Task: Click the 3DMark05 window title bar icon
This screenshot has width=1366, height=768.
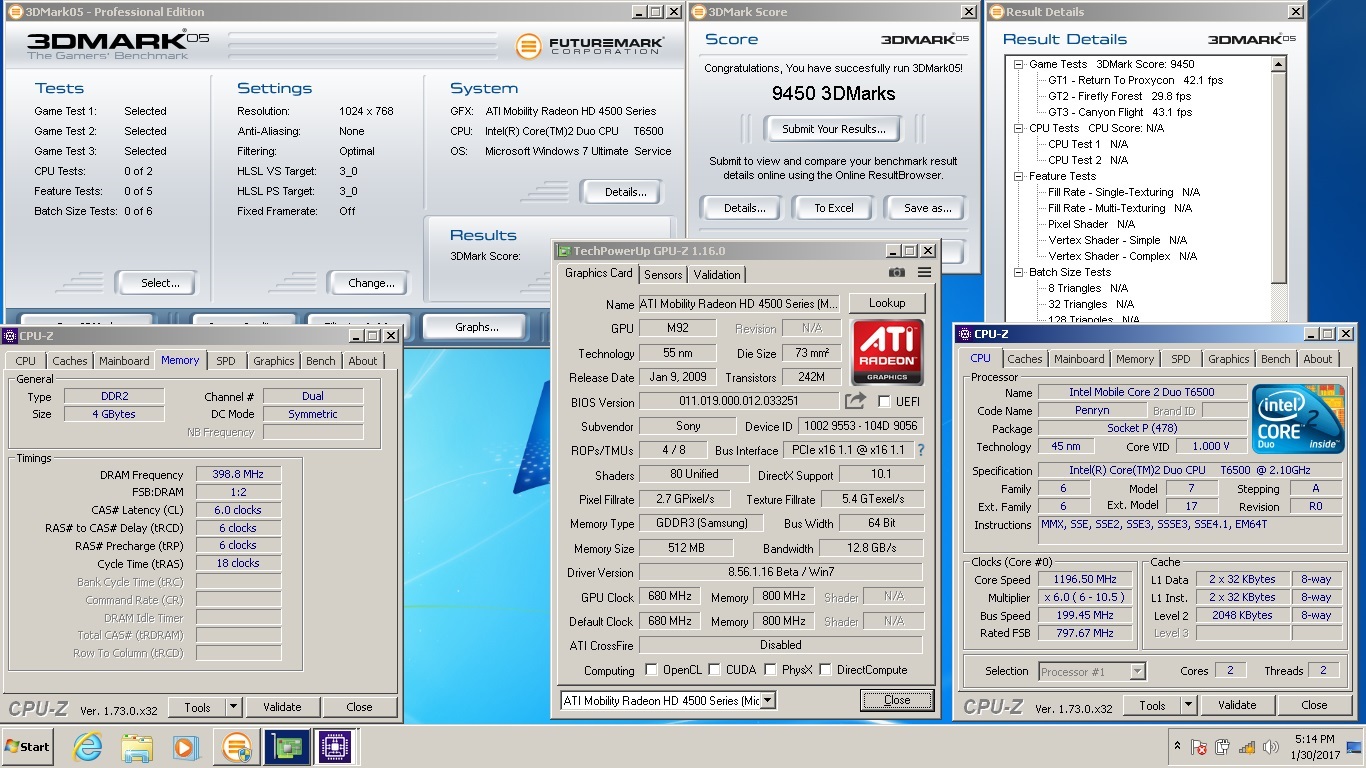Action: tap(14, 12)
